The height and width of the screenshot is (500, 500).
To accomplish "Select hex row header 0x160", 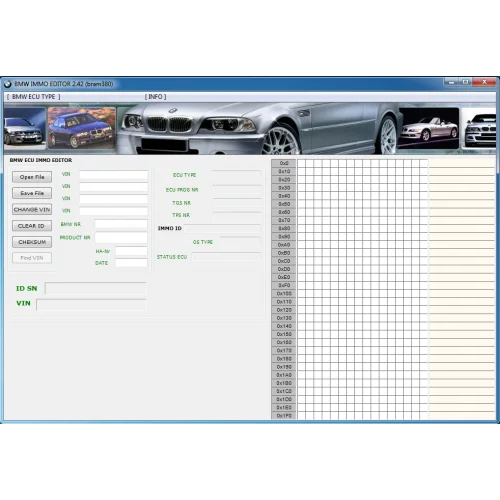I will point(284,342).
